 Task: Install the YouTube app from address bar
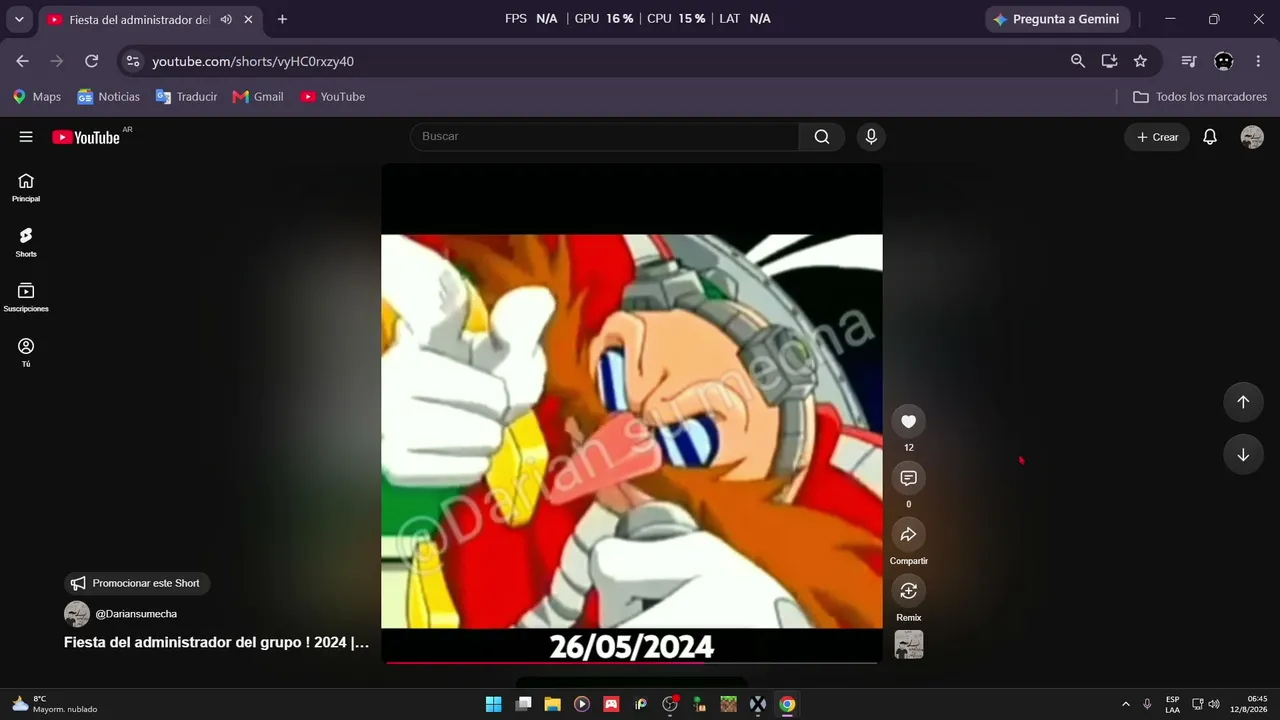pyautogui.click(x=1109, y=61)
